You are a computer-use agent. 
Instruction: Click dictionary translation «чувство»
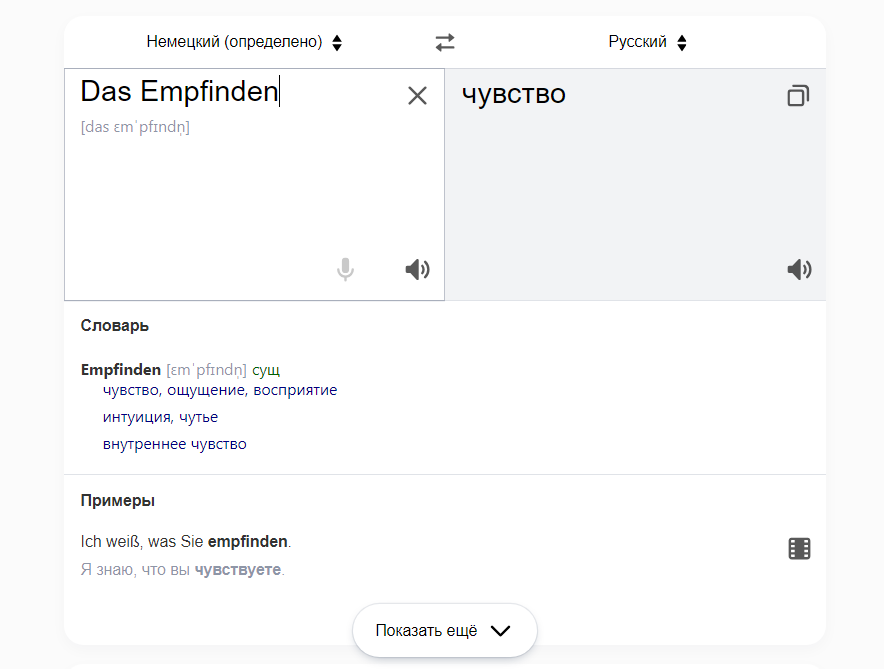point(130,390)
